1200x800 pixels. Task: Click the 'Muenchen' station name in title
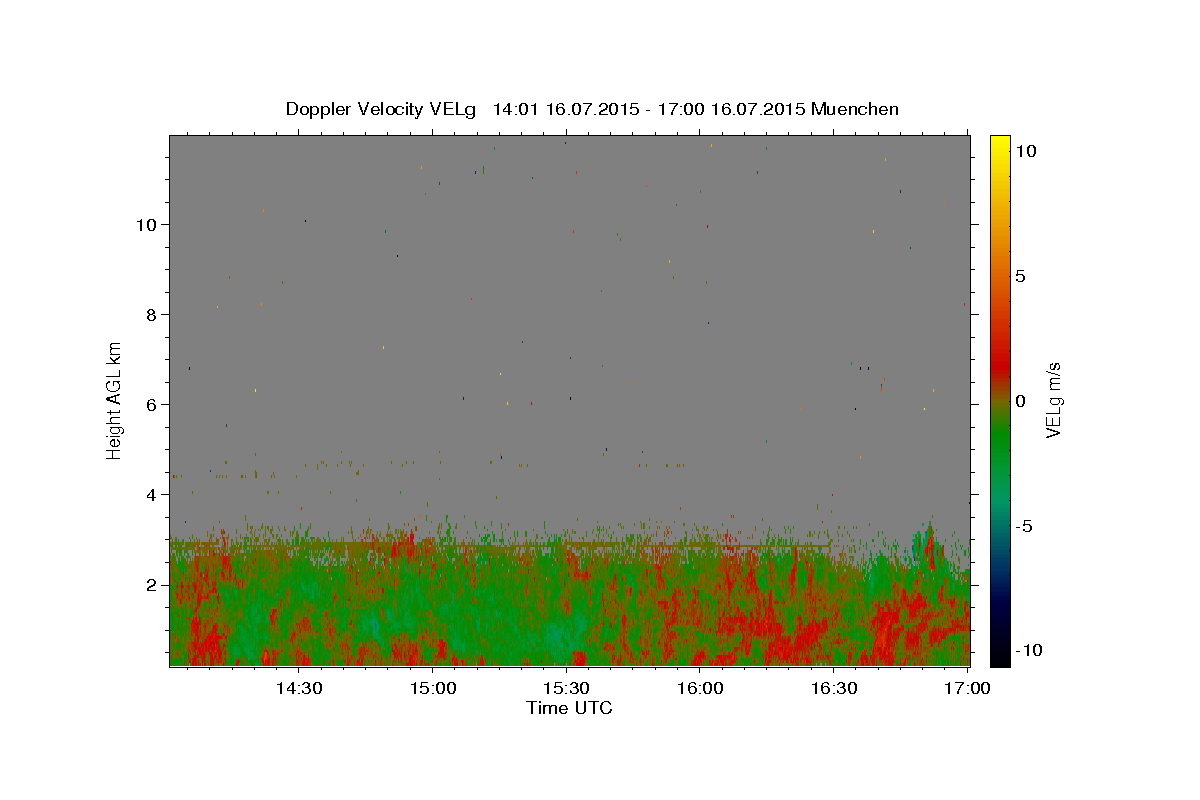point(855,109)
